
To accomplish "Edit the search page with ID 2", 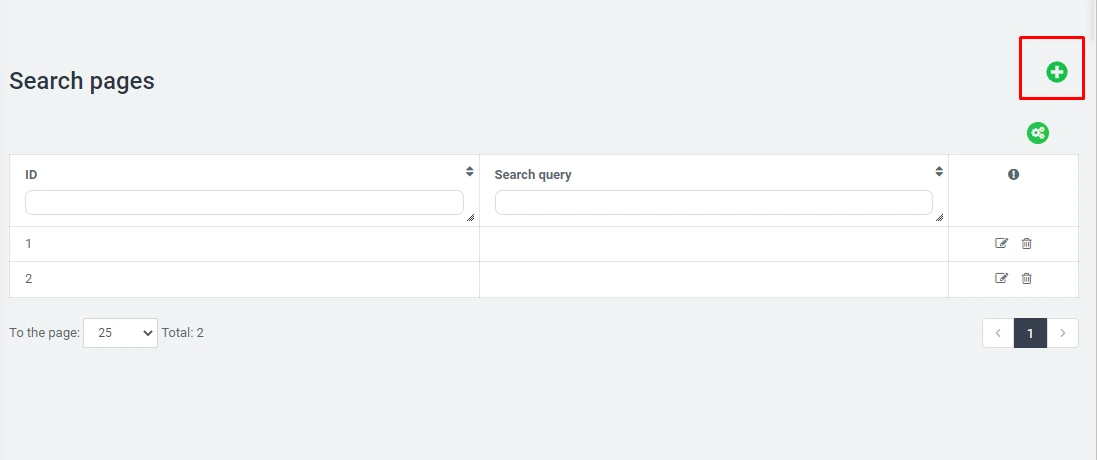I will (1001, 278).
